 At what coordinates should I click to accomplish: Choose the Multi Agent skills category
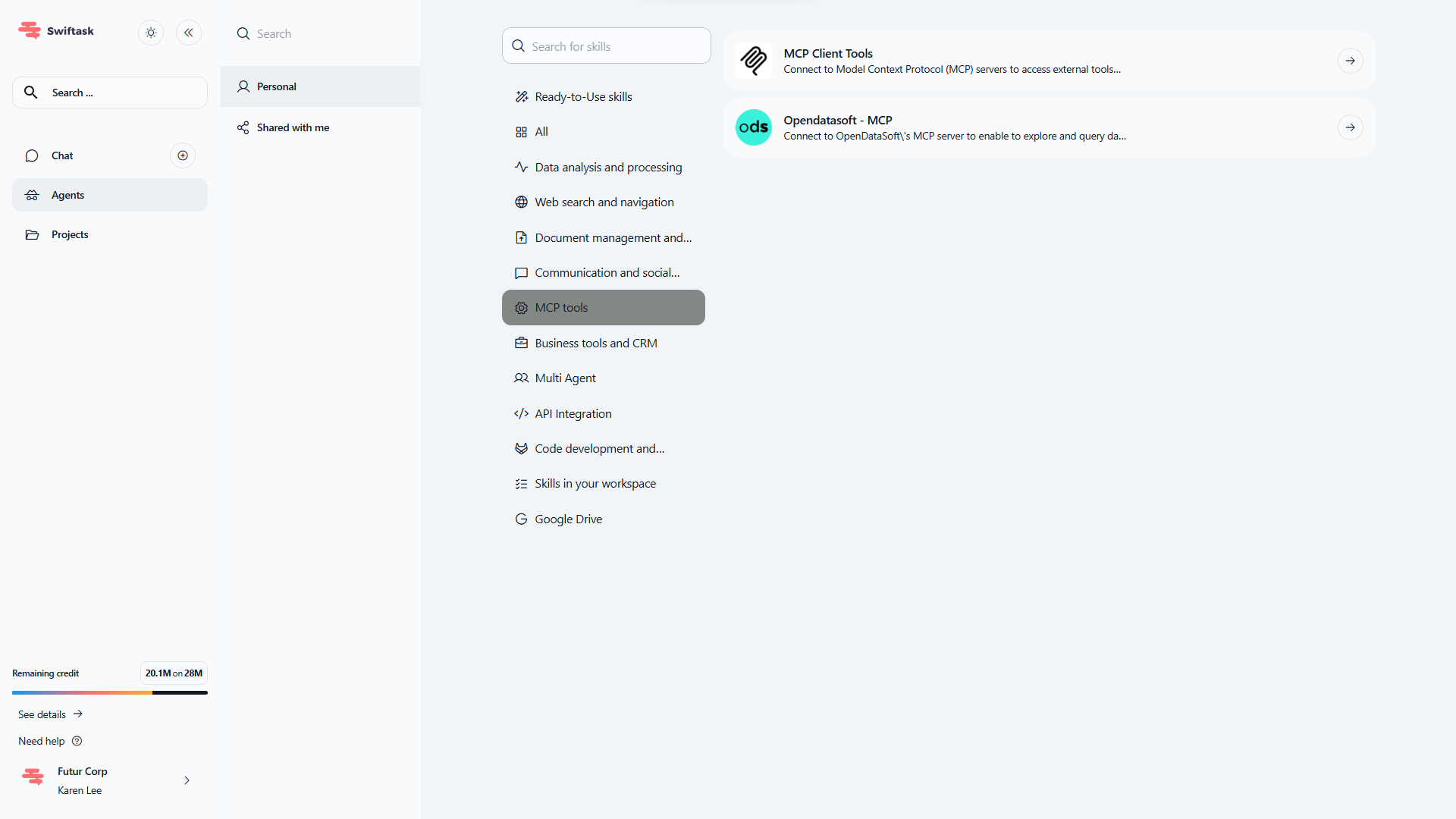565,378
